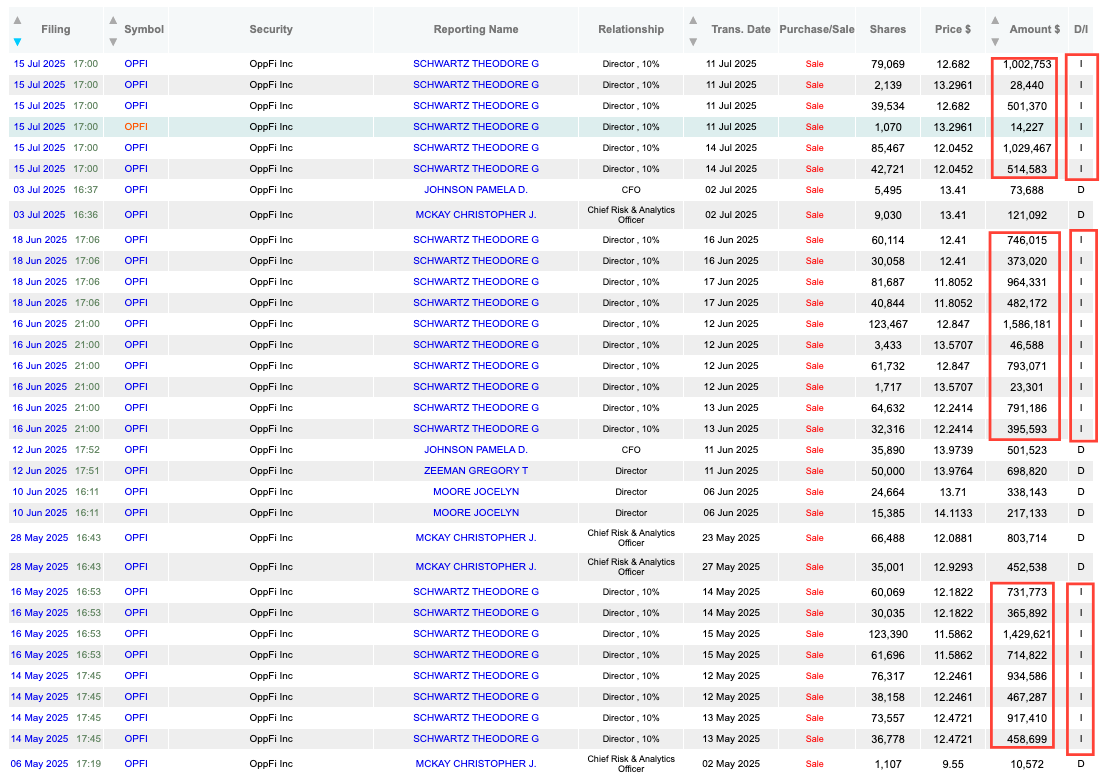Click the Shares column header

pos(887,29)
